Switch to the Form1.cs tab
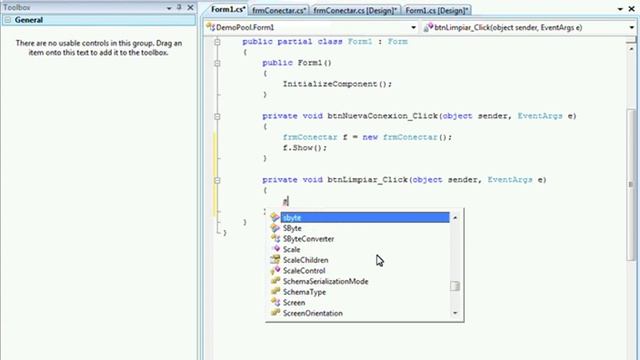Image resolution: width=640 pixels, height=360 pixels. [x=228, y=9]
